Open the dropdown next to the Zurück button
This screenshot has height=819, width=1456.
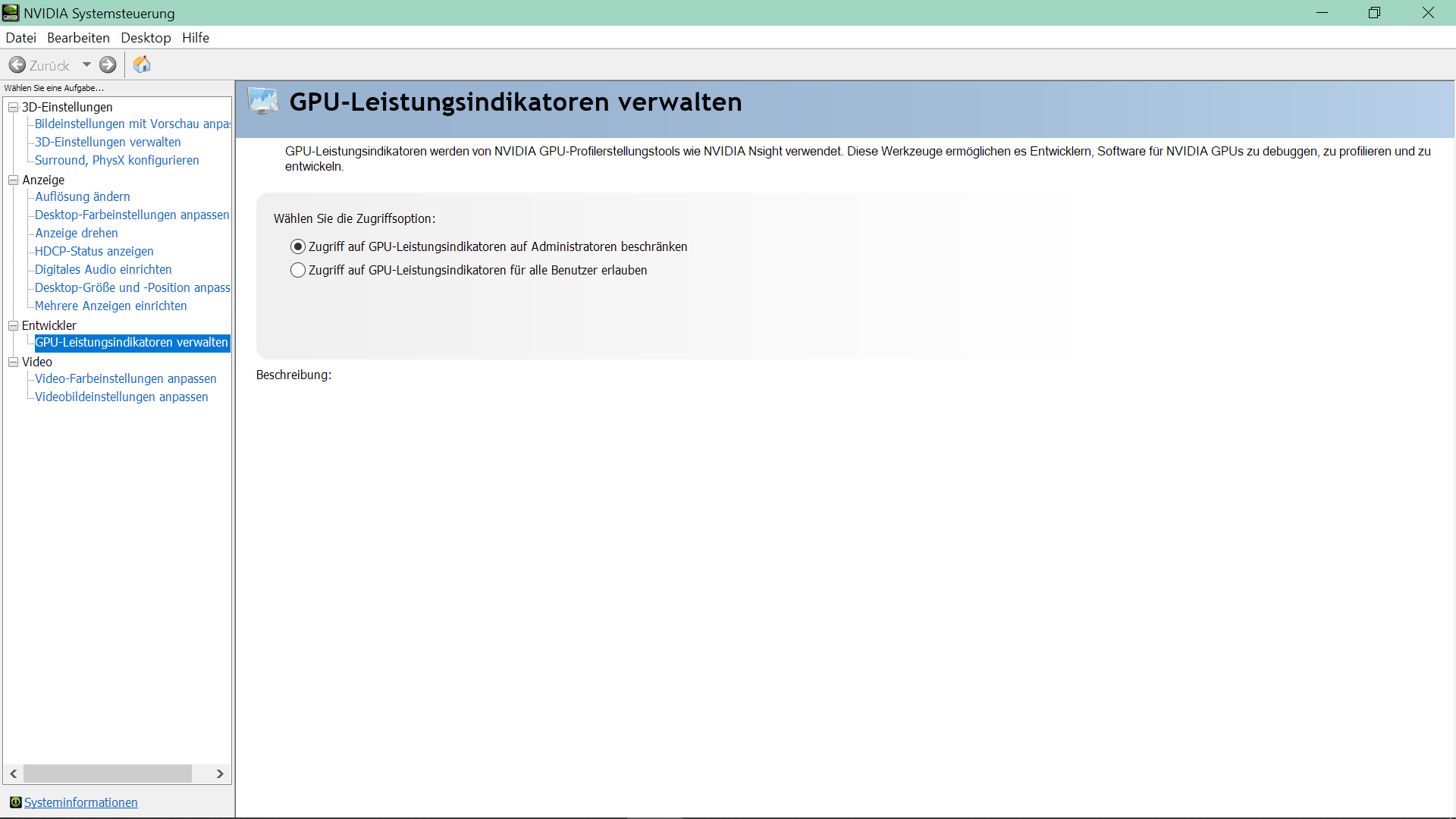coord(85,64)
